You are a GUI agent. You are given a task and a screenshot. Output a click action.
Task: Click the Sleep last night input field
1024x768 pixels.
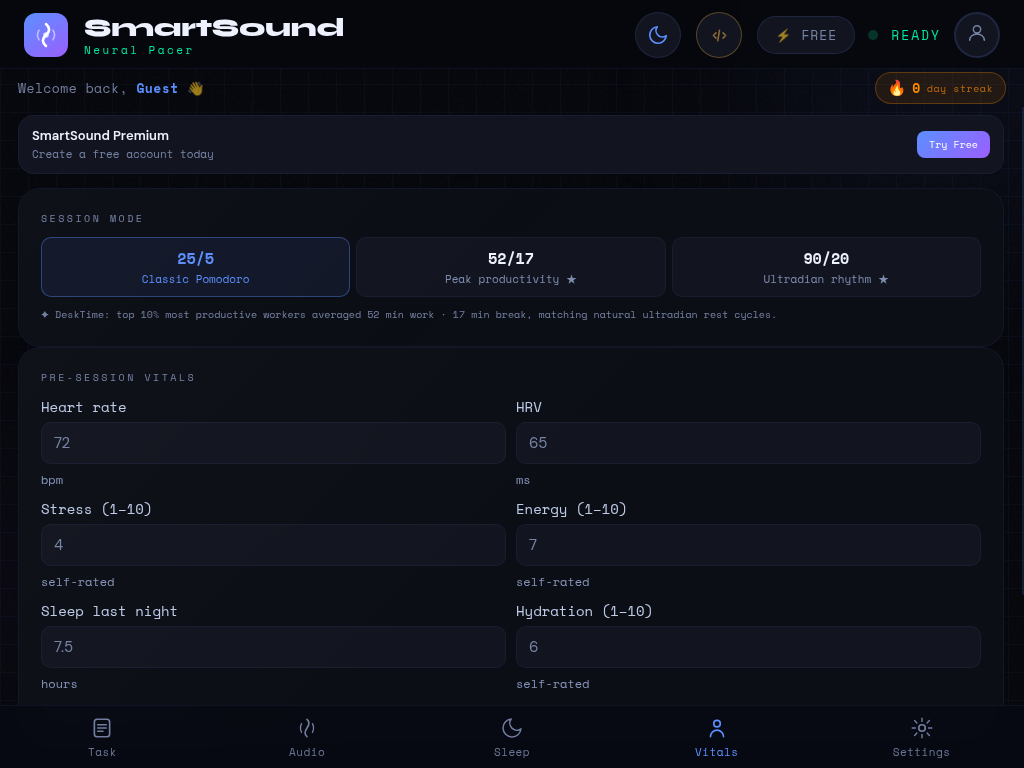tap(273, 647)
